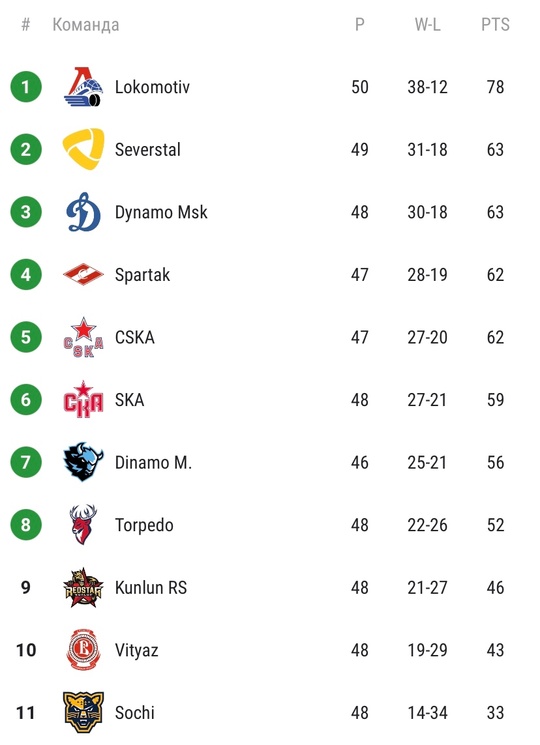Tap the SKA team logo
The height and width of the screenshot is (745, 540).
pos(83,400)
